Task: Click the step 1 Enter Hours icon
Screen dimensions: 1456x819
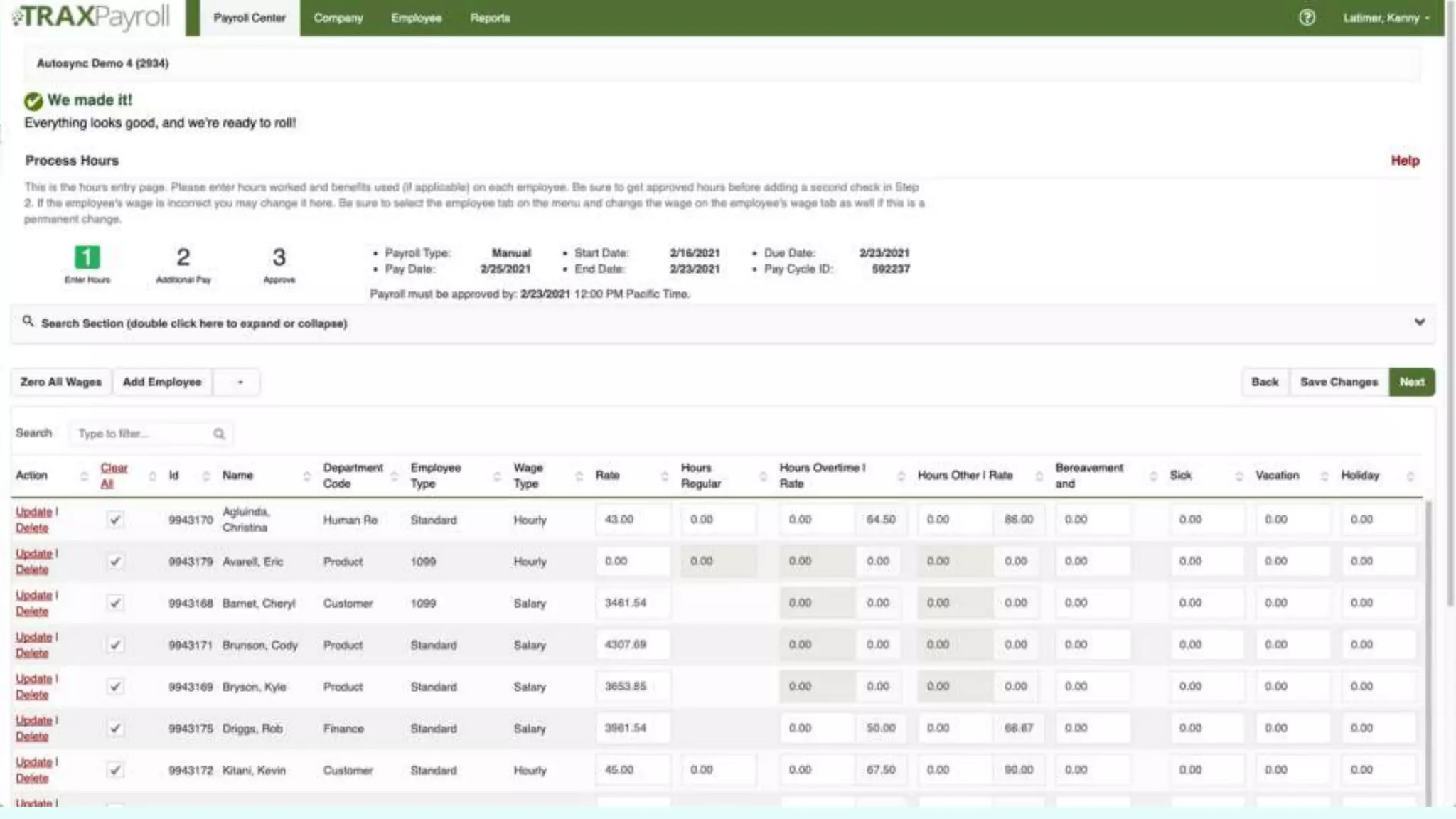Action: (x=87, y=257)
